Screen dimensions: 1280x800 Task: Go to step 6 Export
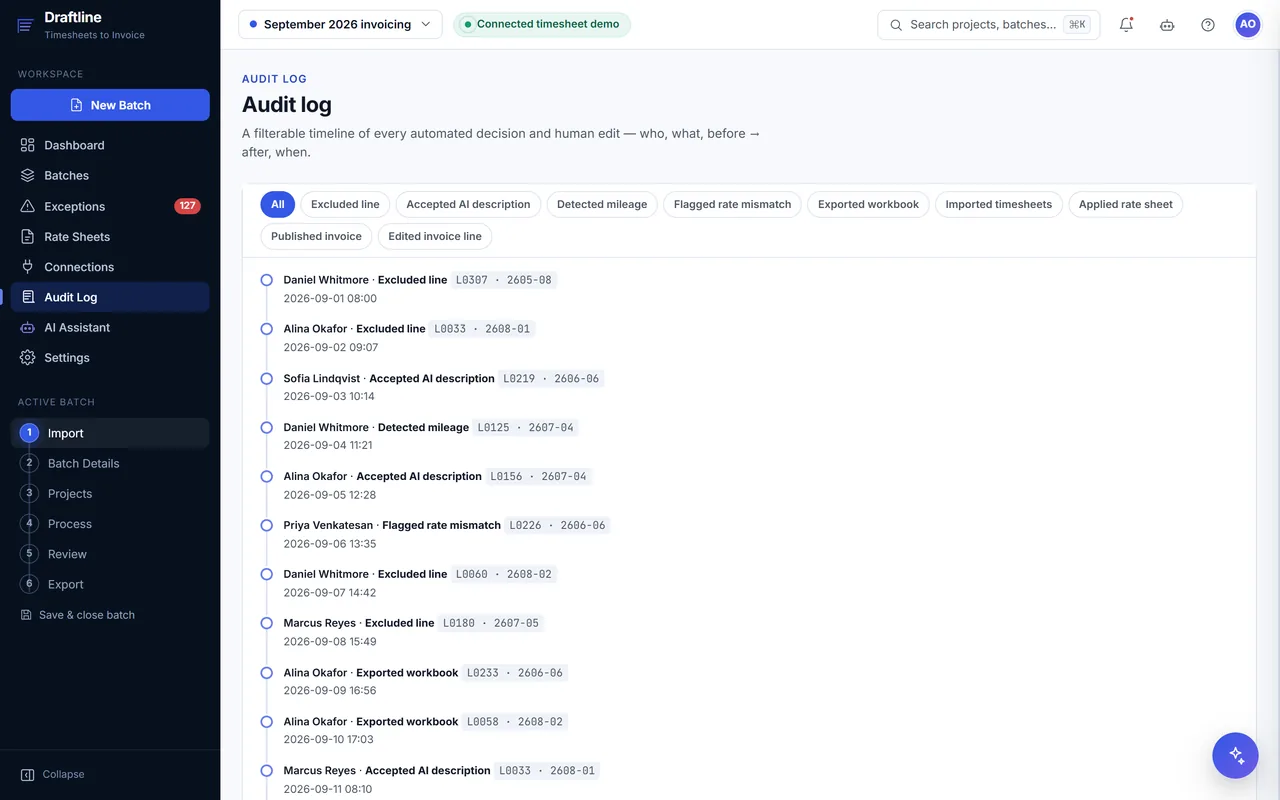110,584
